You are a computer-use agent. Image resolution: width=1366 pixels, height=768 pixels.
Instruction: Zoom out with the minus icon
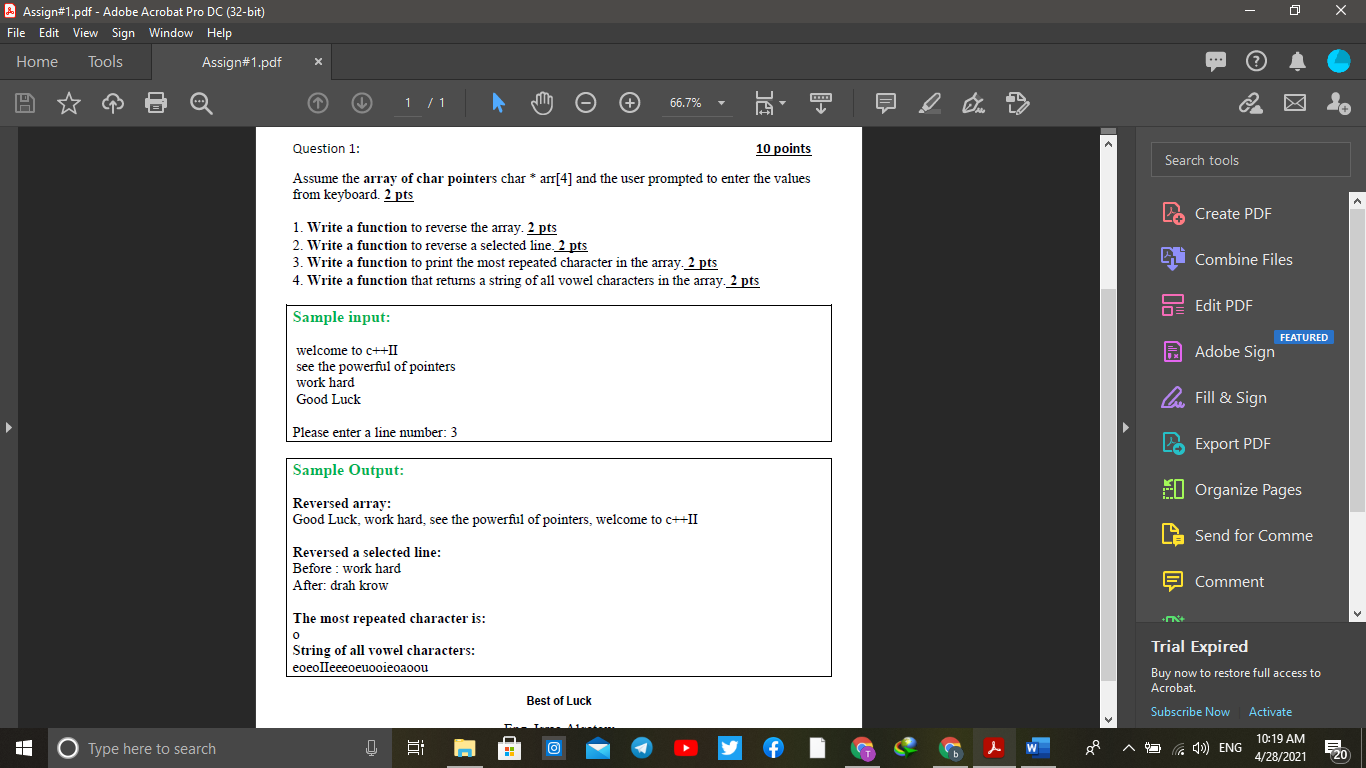586,103
